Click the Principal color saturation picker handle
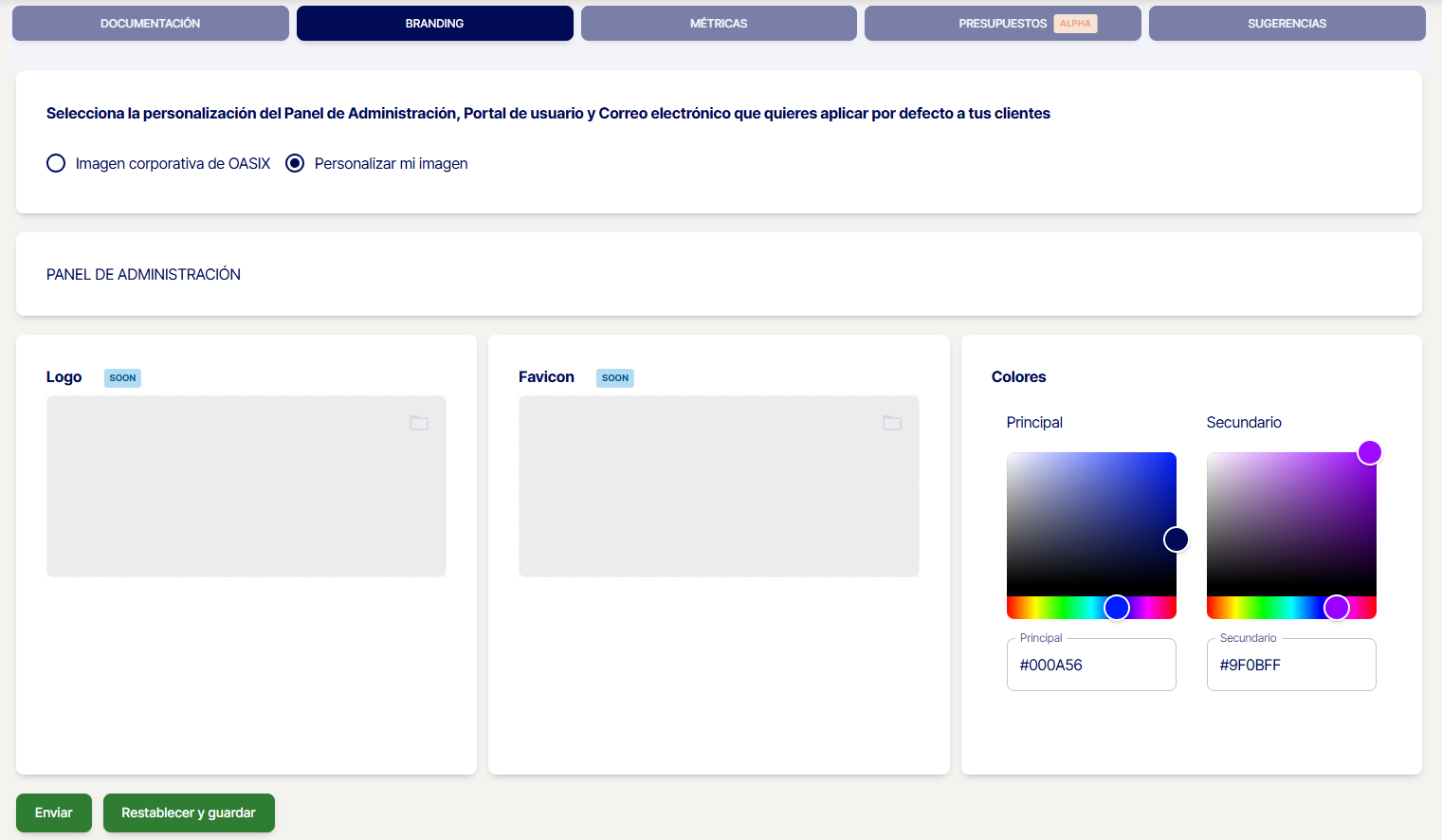The width and height of the screenshot is (1442, 840). (x=1176, y=539)
